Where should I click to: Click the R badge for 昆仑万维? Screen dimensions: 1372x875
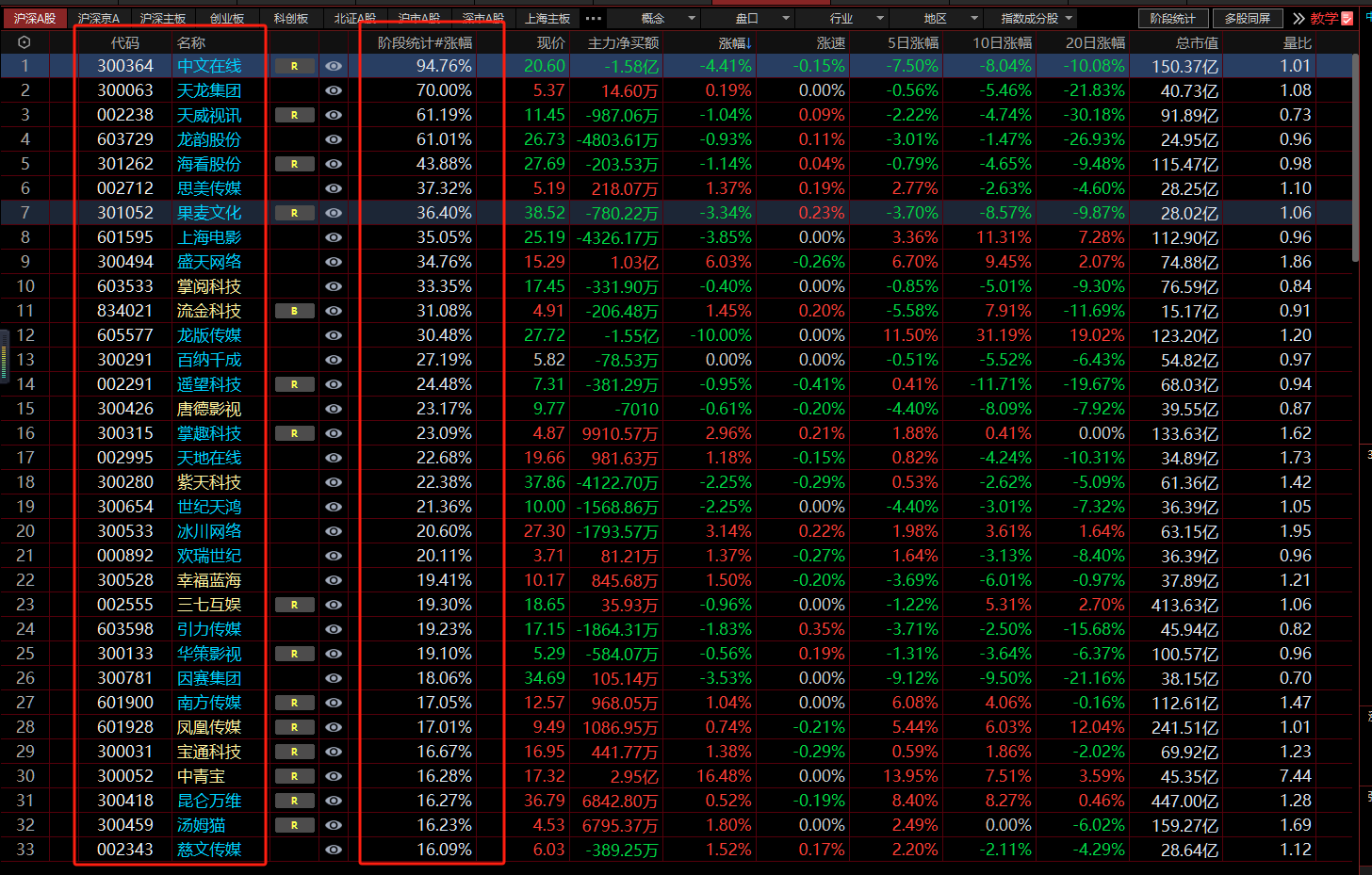[295, 801]
